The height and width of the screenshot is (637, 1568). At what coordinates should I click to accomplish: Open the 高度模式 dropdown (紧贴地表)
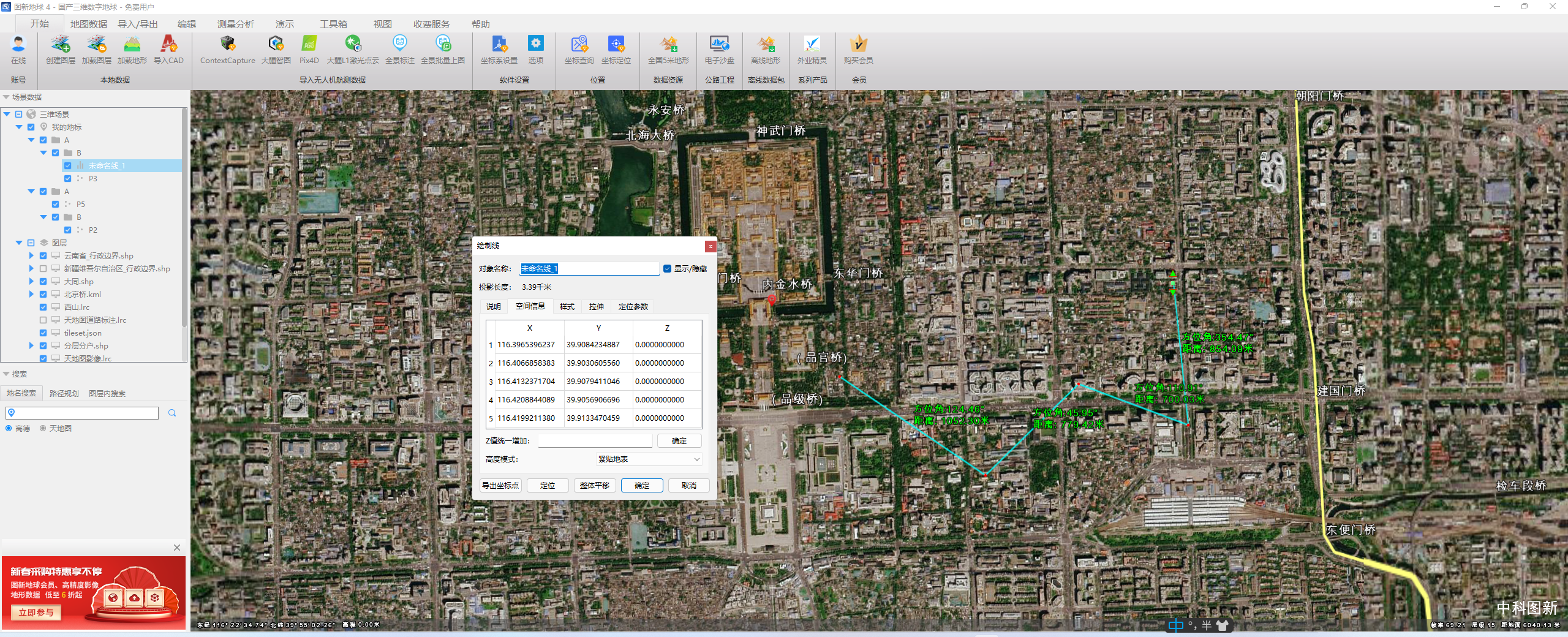[649, 459]
